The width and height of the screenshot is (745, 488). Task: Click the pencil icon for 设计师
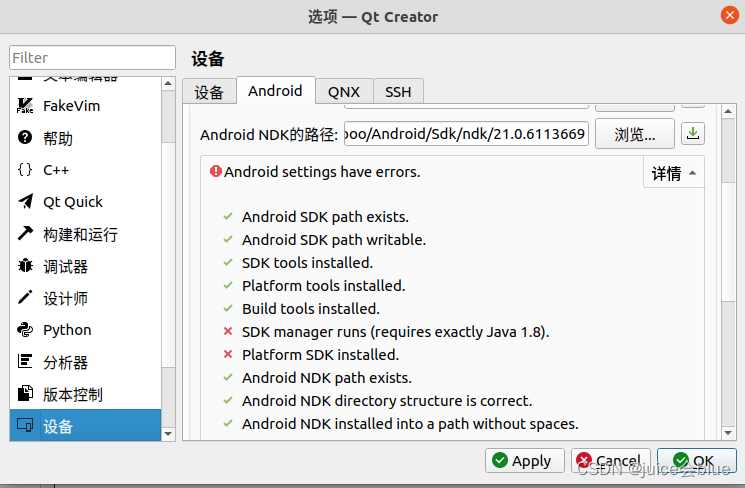coord(25,297)
